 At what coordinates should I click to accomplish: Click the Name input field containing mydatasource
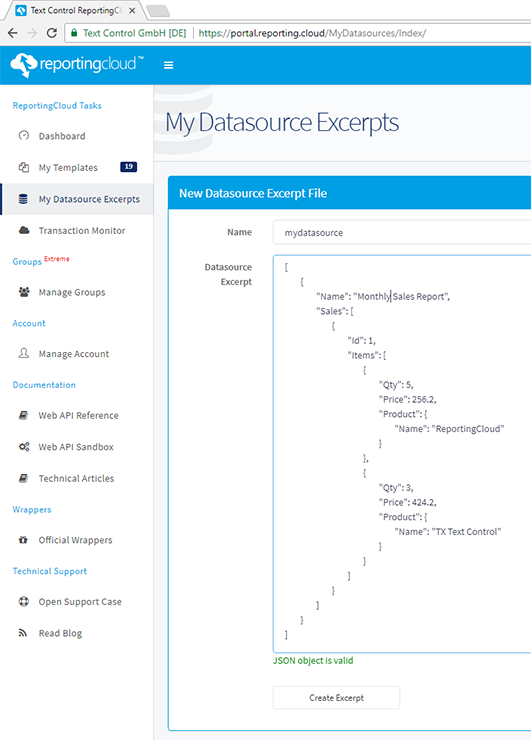[x=402, y=232]
